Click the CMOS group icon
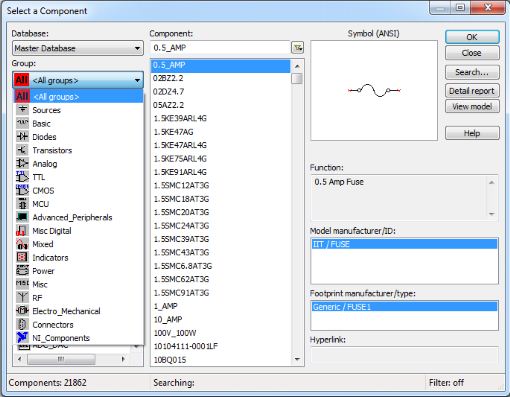Image resolution: width=510 pixels, height=397 pixels. (22, 190)
